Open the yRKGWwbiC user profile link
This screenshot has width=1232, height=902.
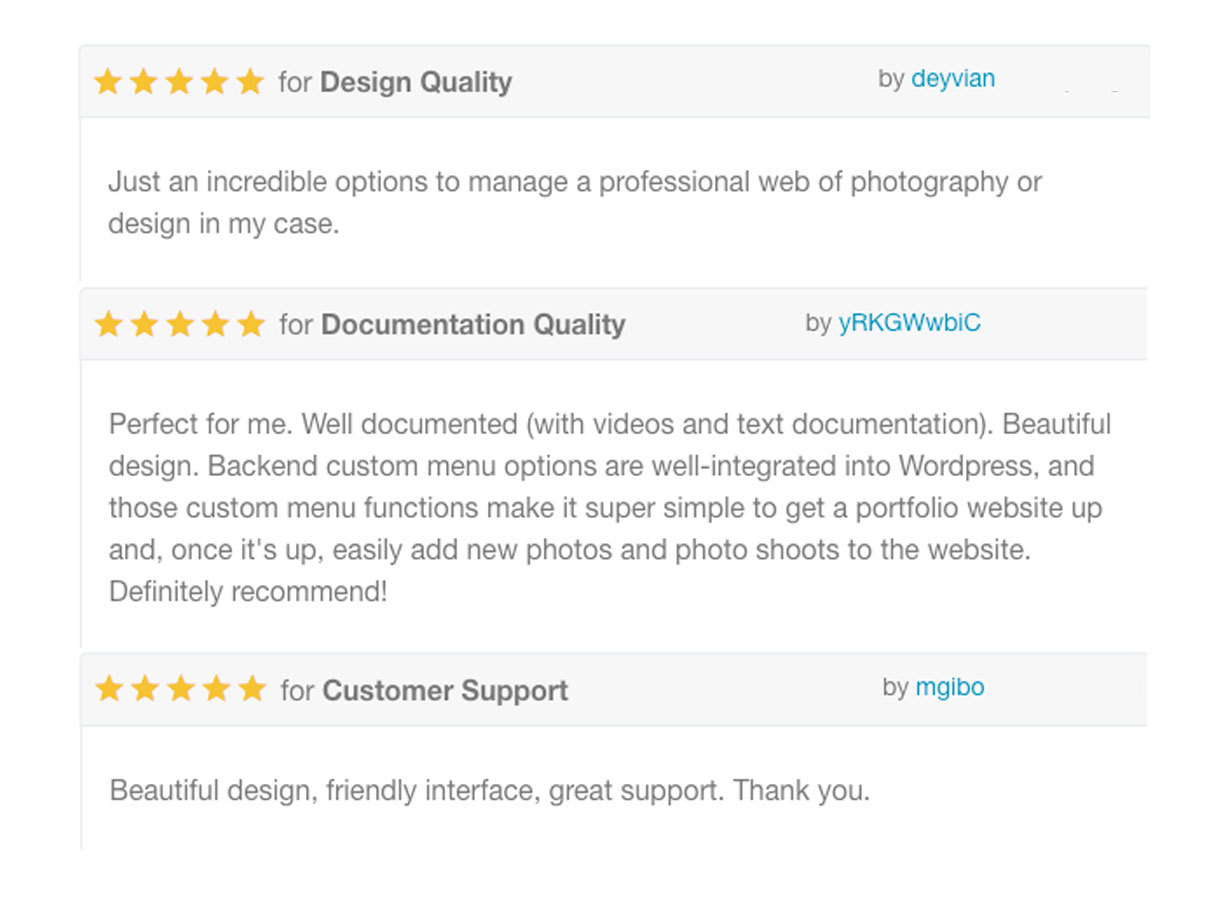[910, 323]
